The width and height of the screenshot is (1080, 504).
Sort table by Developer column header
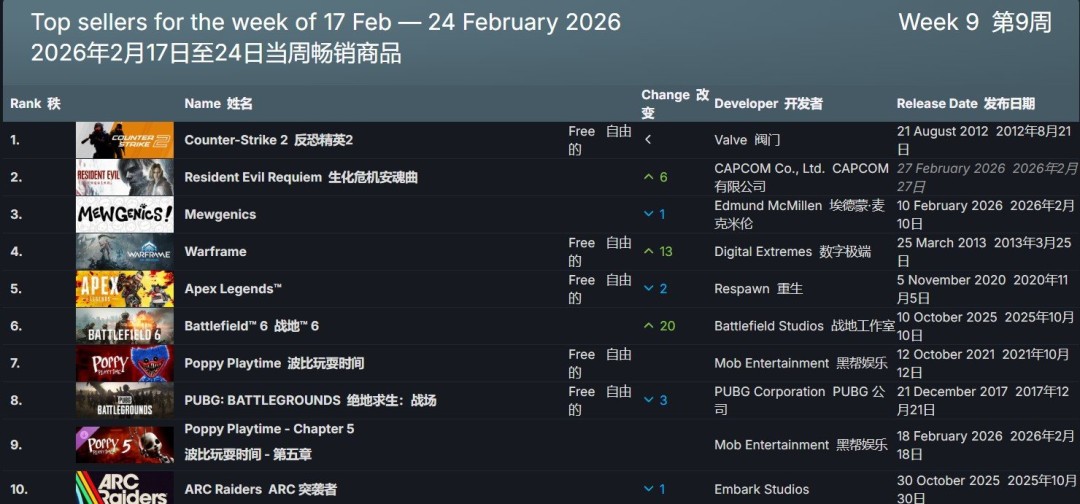(768, 104)
